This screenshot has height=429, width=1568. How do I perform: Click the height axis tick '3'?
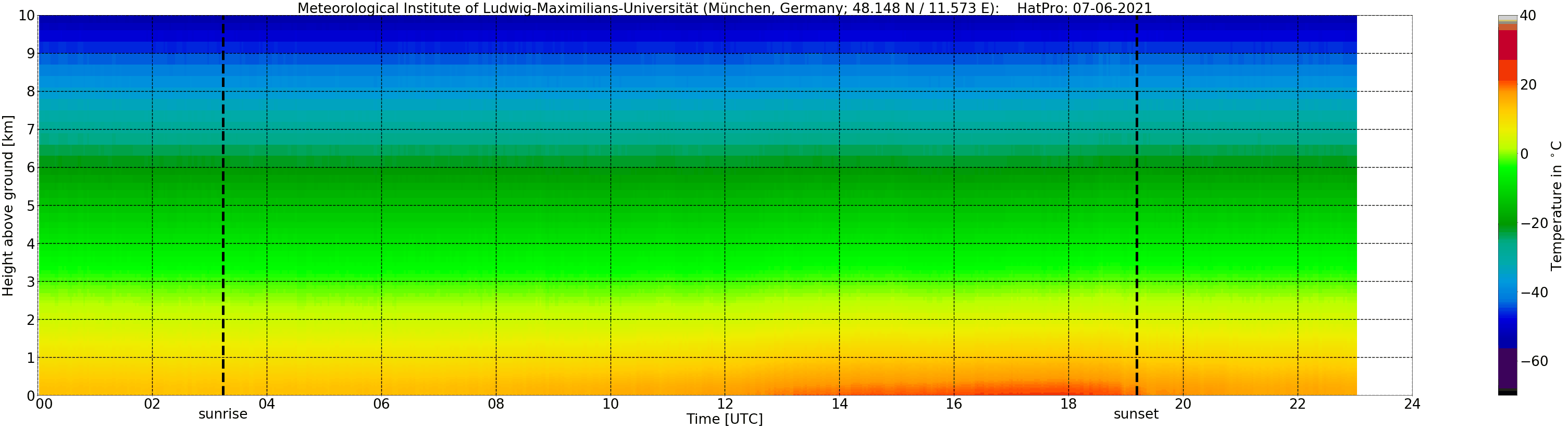[31, 282]
